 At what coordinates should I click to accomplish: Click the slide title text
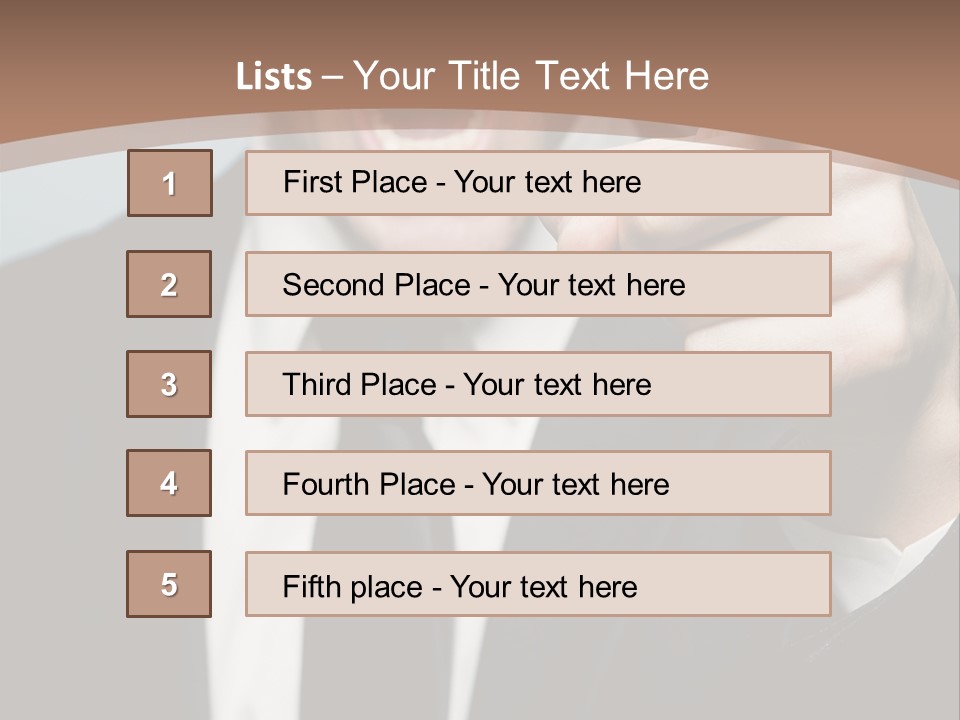(472, 76)
